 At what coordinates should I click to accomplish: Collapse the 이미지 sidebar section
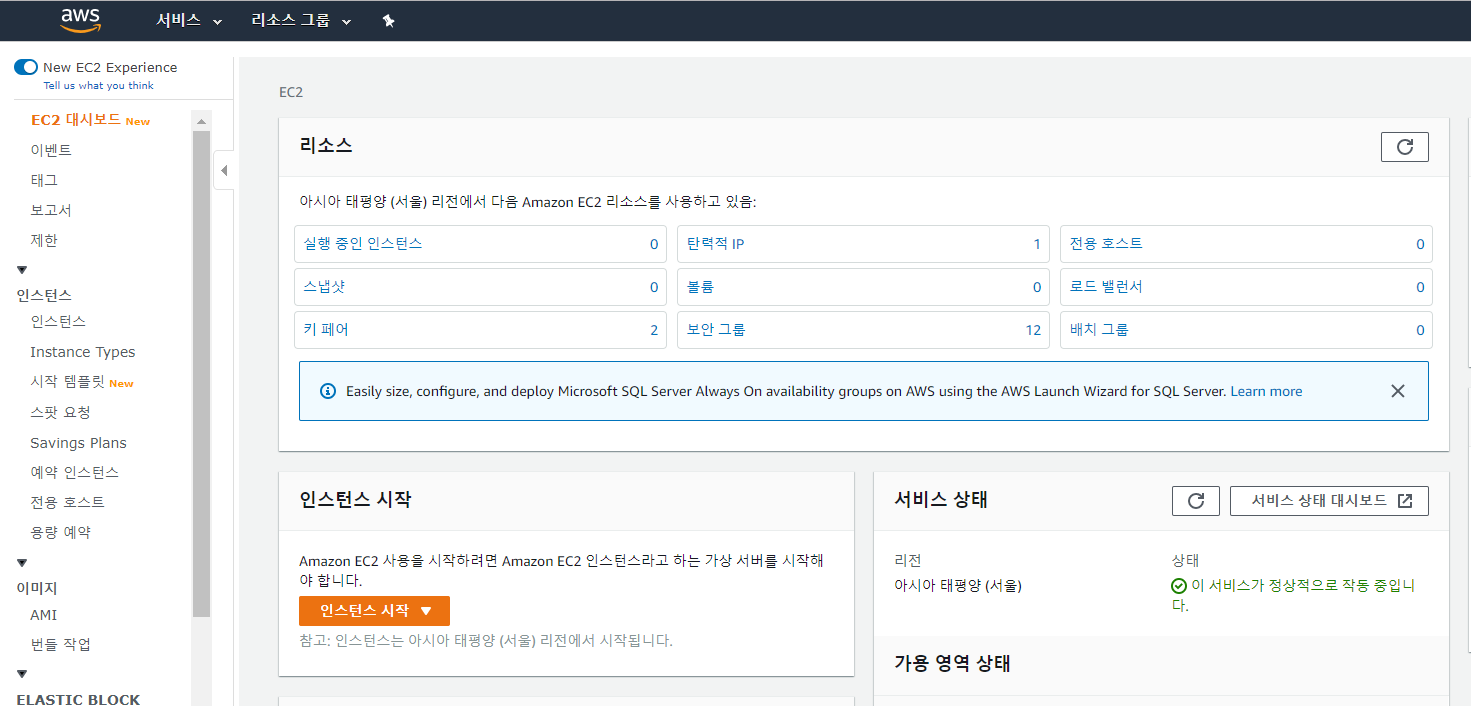tap(22, 563)
